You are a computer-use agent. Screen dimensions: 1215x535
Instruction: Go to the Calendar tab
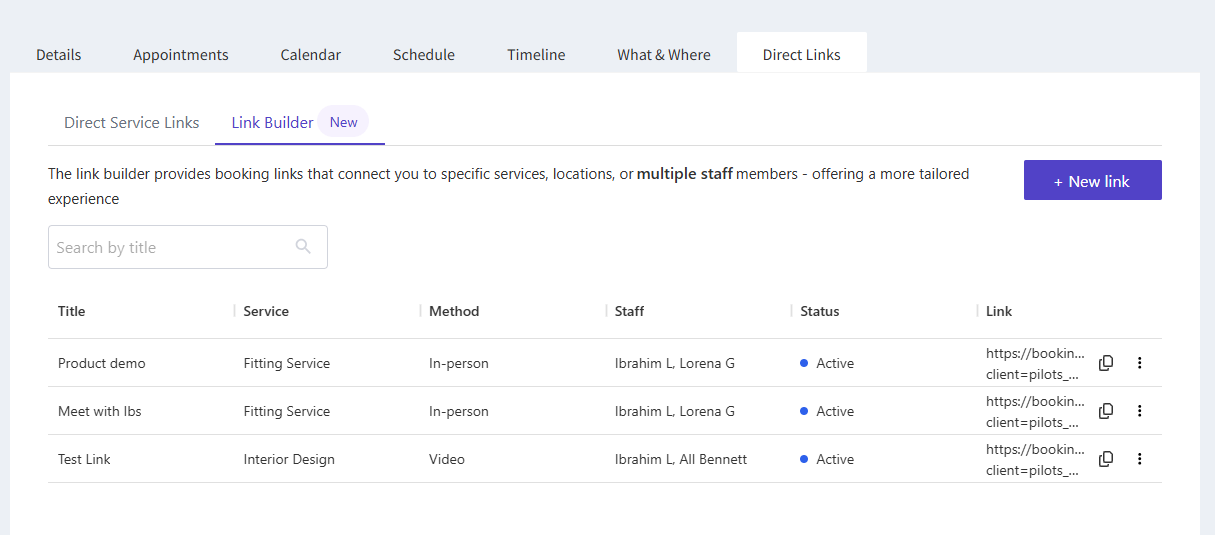coord(311,55)
